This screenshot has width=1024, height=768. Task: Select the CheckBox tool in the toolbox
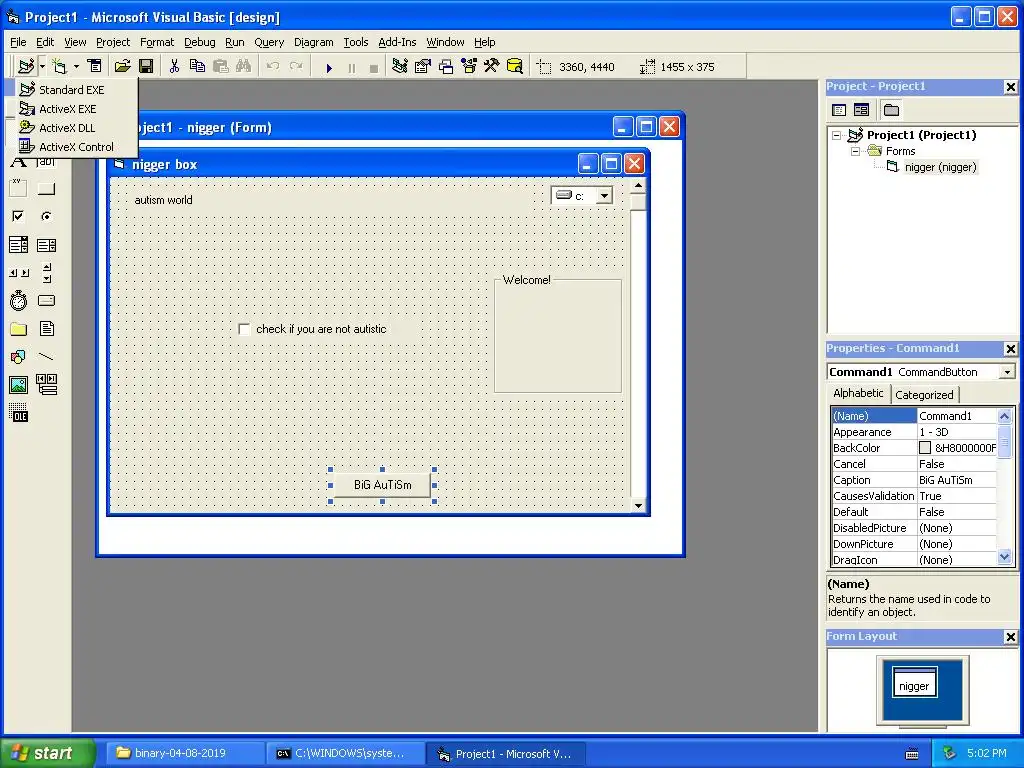18,216
